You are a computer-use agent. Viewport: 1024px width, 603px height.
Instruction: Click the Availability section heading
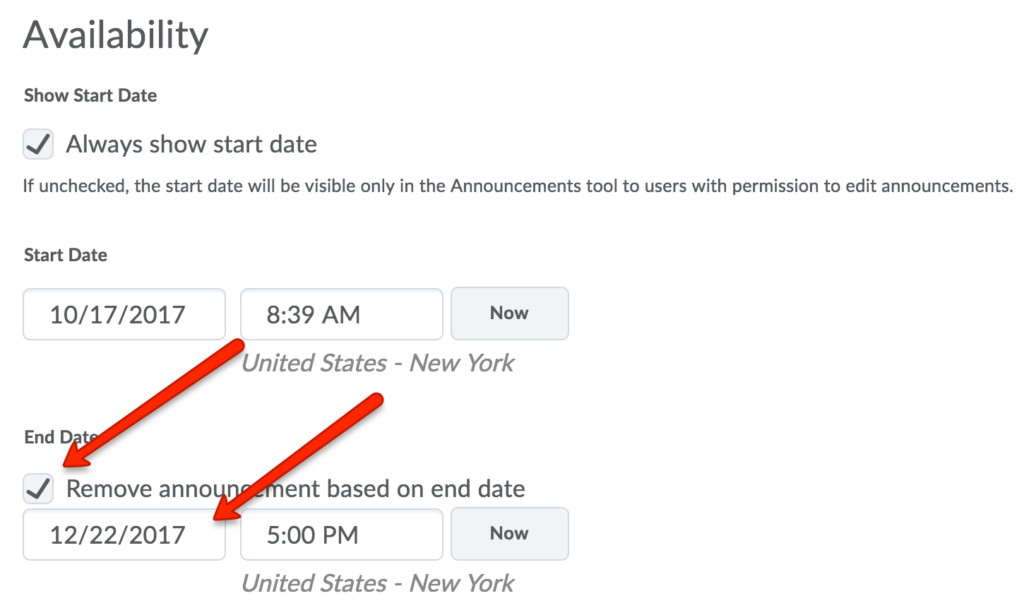pos(116,36)
